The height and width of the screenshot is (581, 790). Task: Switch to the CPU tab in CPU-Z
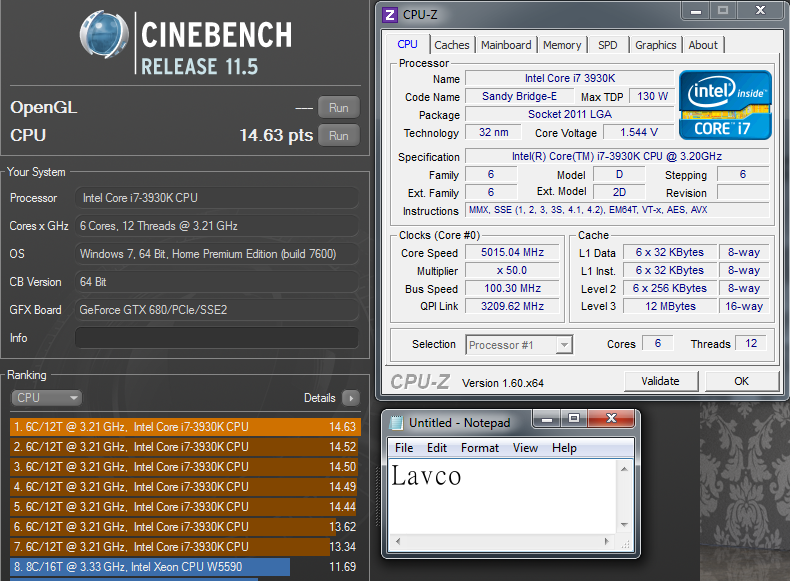pyautogui.click(x=407, y=44)
